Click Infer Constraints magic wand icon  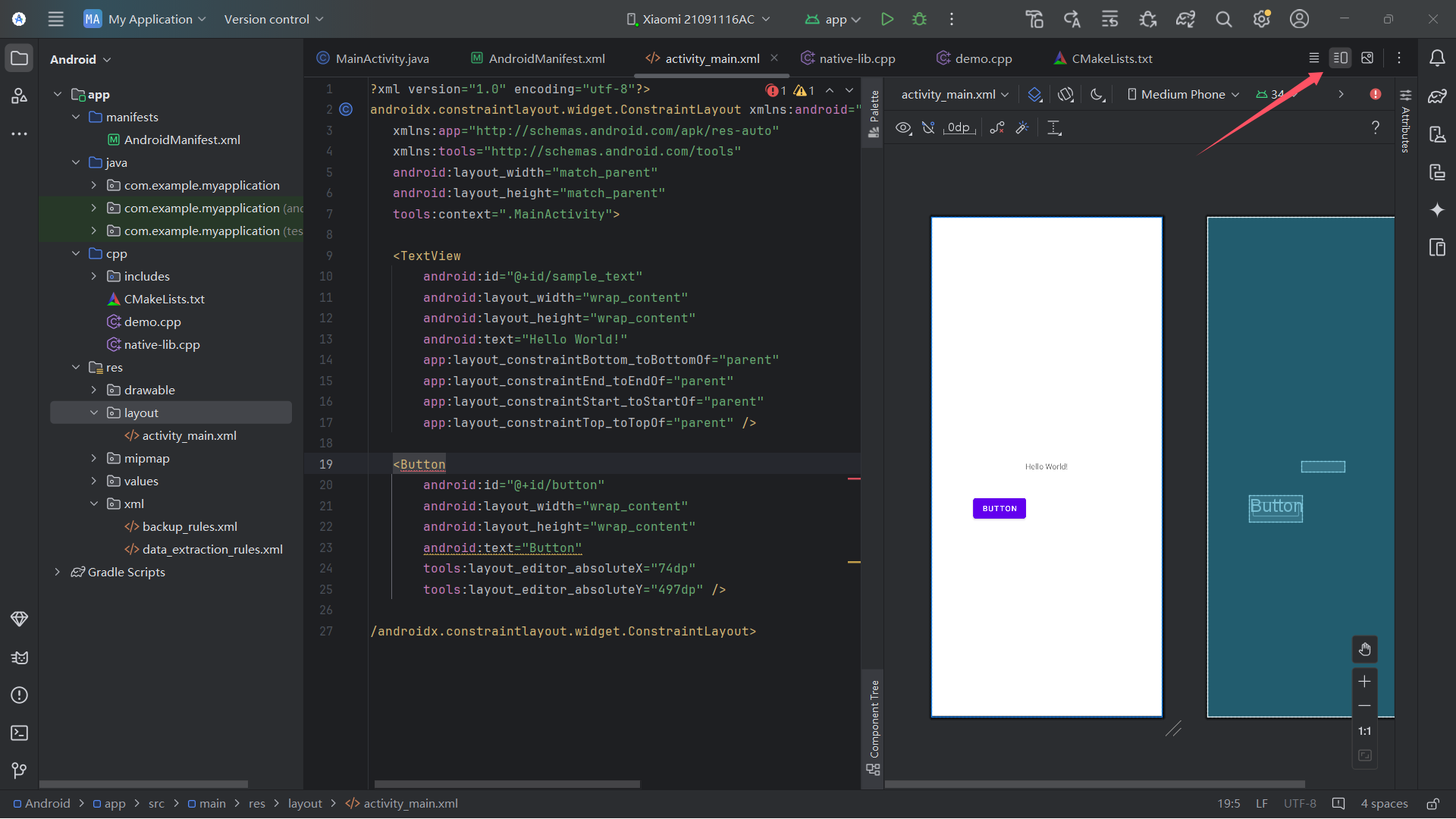pos(1022,127)
